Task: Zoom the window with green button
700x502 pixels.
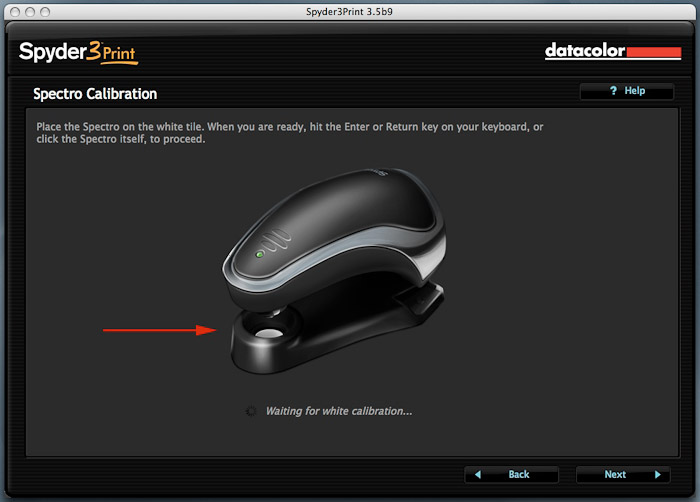Action: pyautogui.click(x=46, y=10)
